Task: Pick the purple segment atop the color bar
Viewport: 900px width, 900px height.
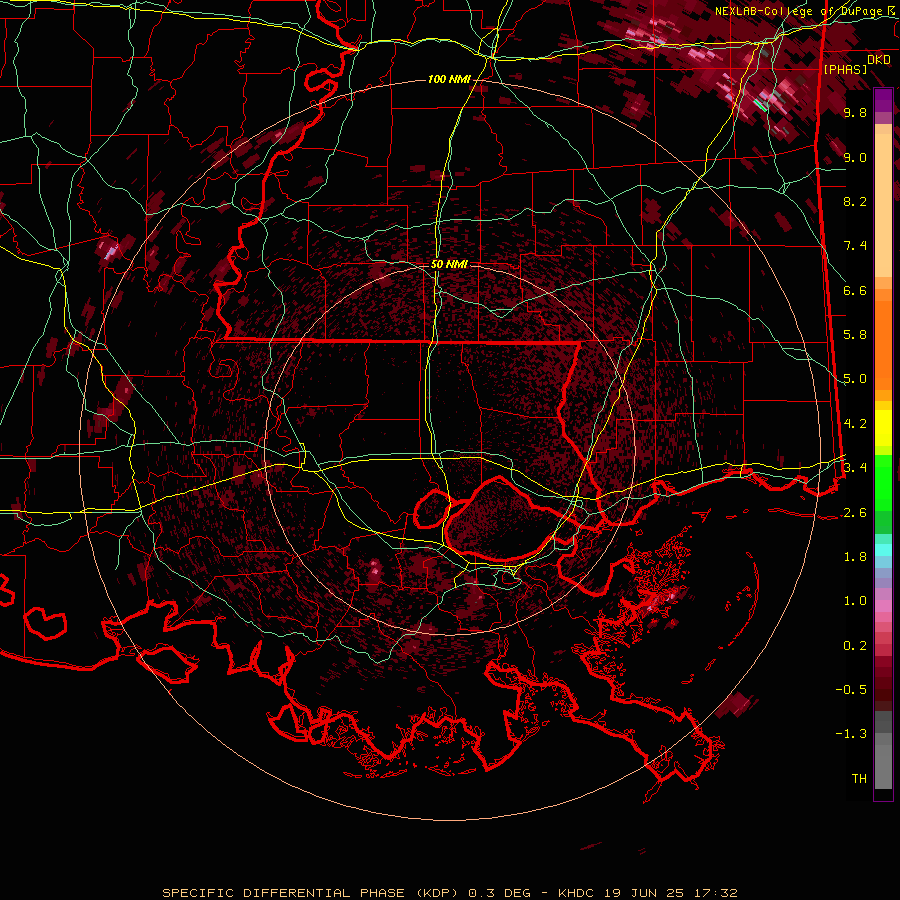Action: (883, 100)
